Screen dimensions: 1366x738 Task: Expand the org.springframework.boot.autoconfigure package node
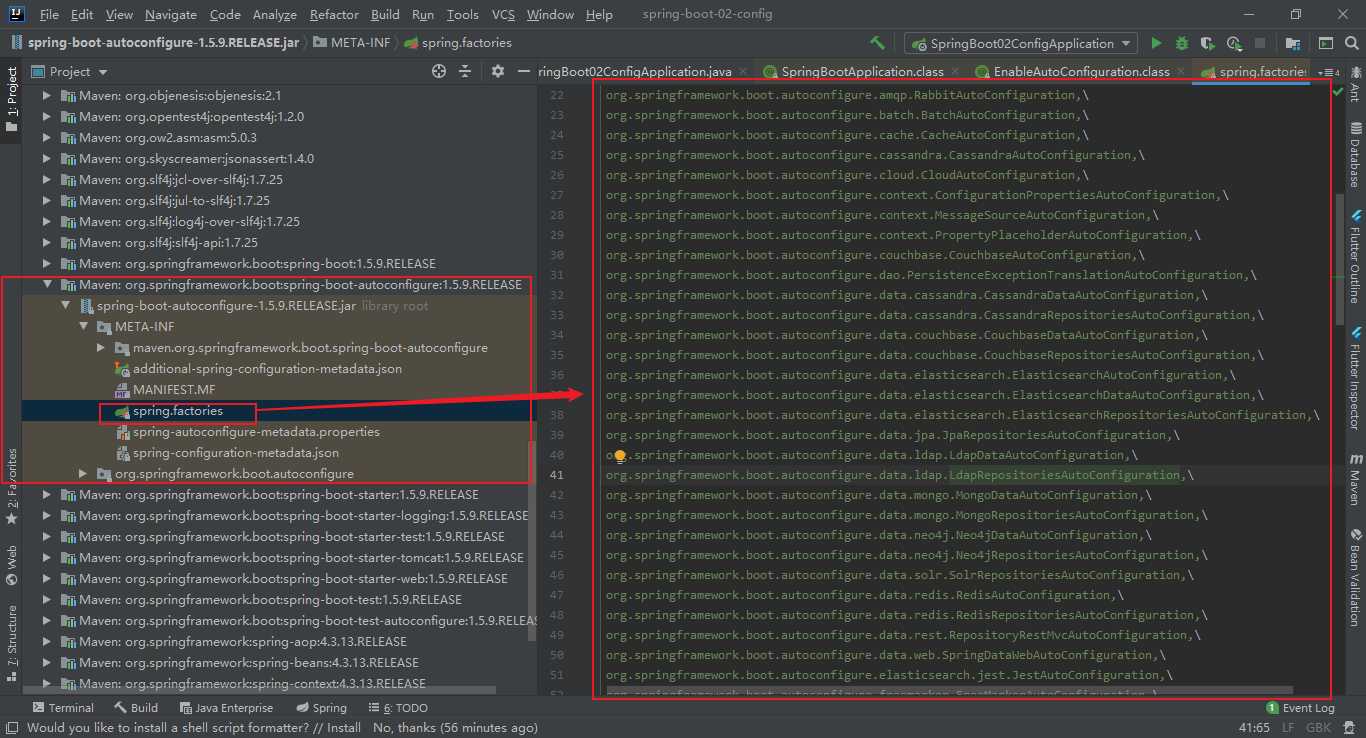84,474
